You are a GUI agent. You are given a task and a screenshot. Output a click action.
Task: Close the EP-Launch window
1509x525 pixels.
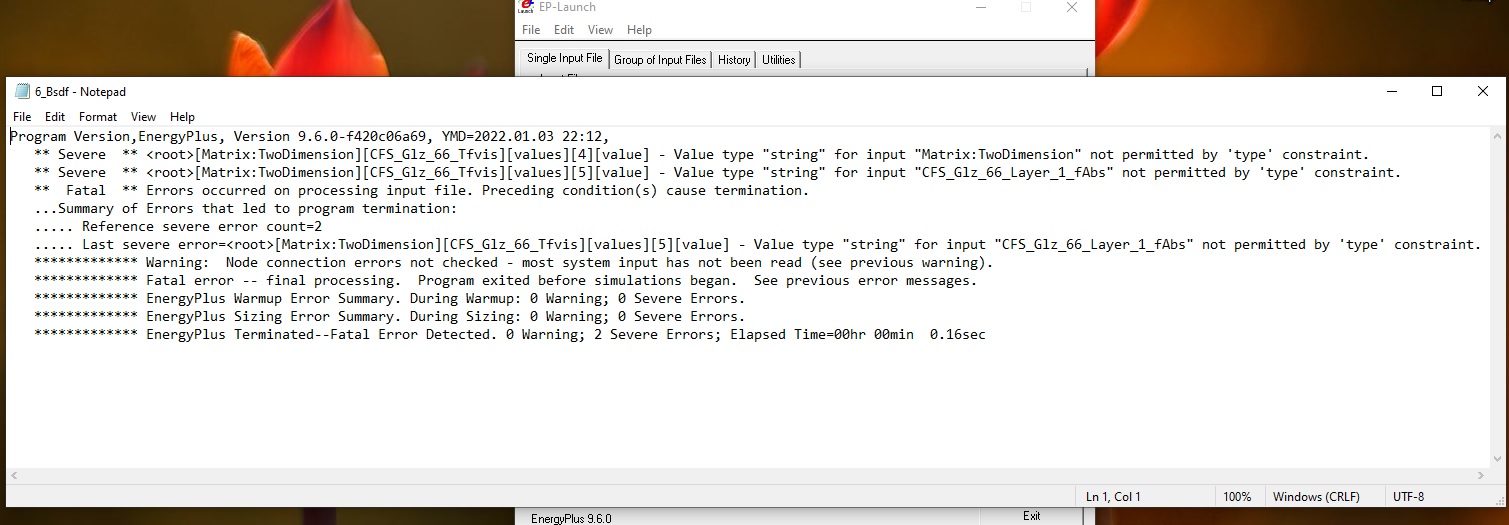tap(1071, 8)
